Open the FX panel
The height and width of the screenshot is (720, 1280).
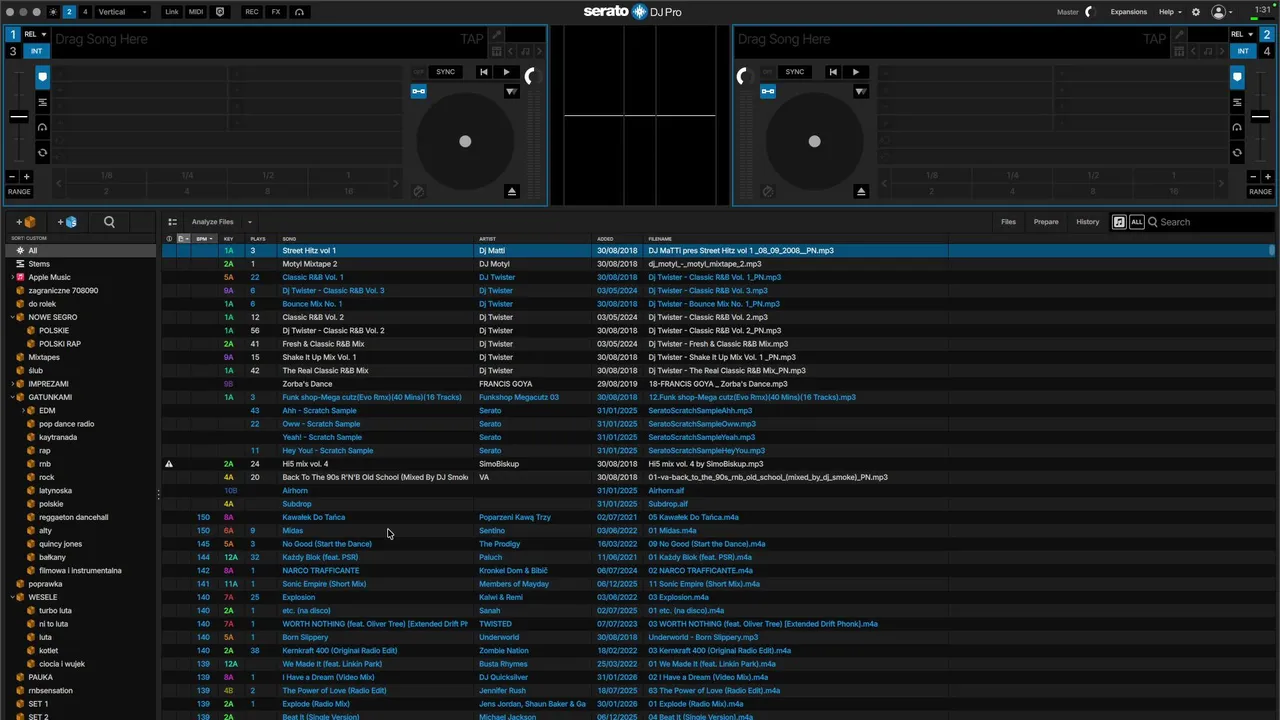(x=276, y=12)
